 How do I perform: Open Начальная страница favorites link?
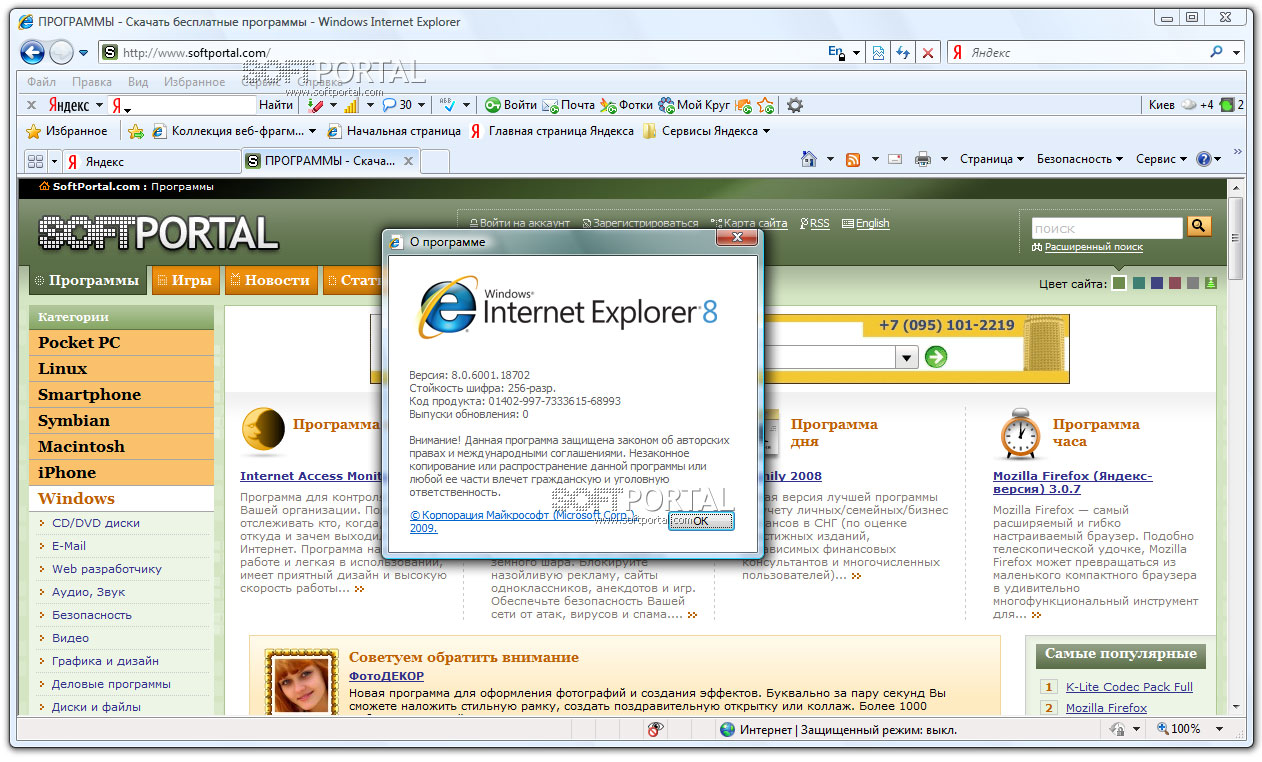tap(394, 131)
